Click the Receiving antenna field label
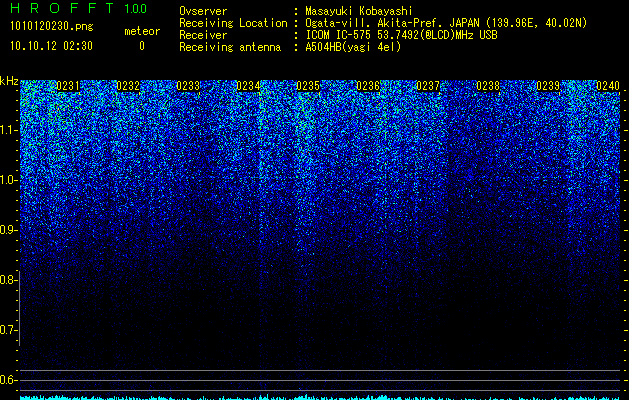The width and height of the screenshot is (629, 400). point(230,47)
